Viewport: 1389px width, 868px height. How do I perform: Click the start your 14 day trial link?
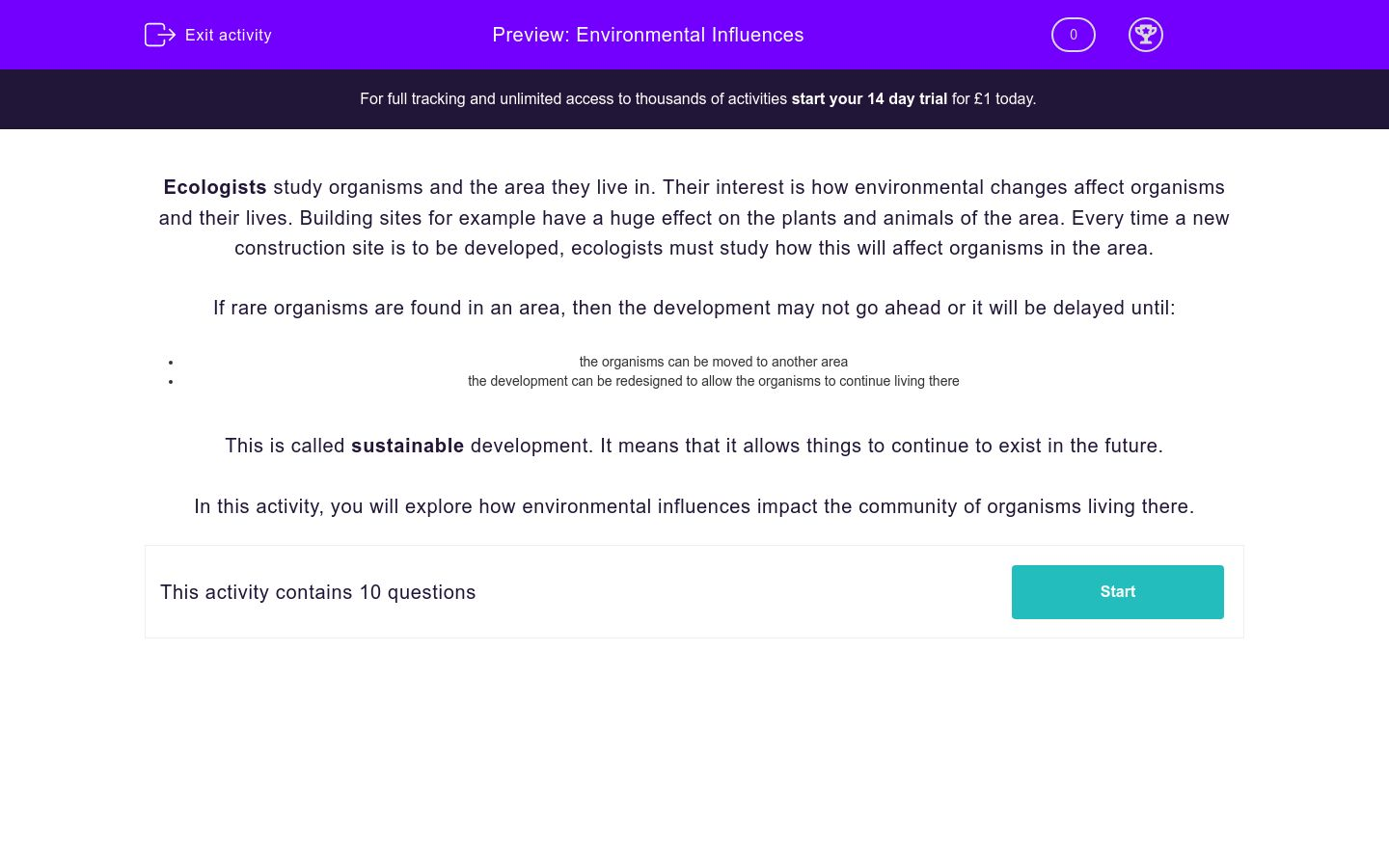coord(868,98)
